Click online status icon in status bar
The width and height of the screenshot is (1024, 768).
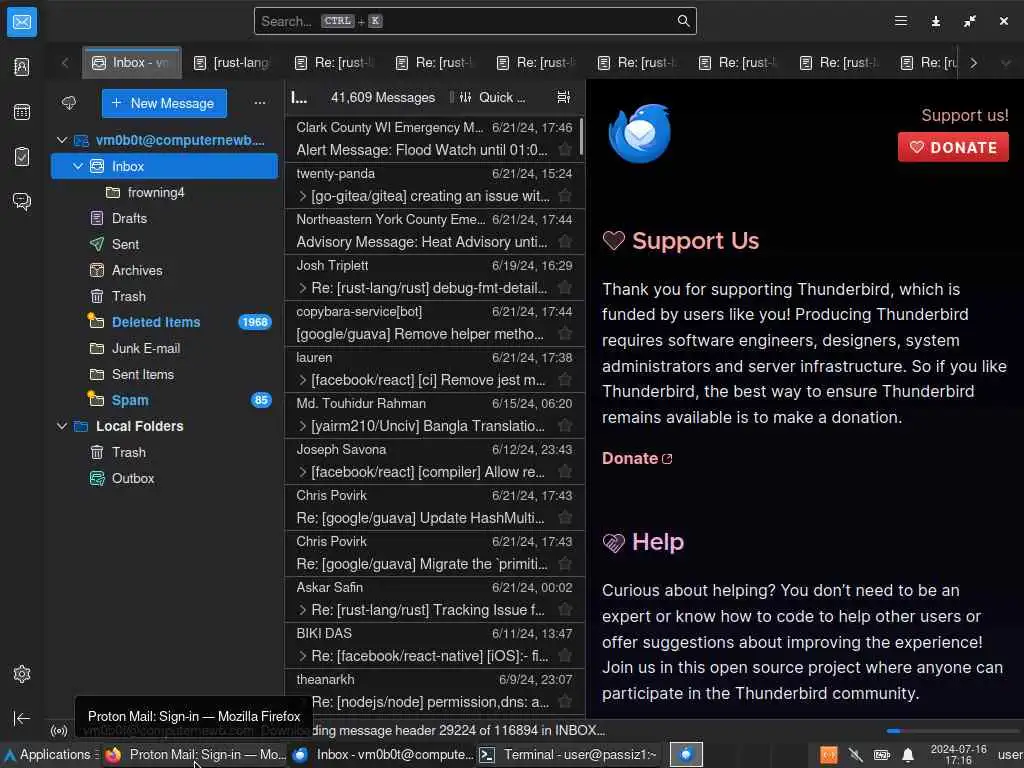pyautogui.click(x=59, y=731)
